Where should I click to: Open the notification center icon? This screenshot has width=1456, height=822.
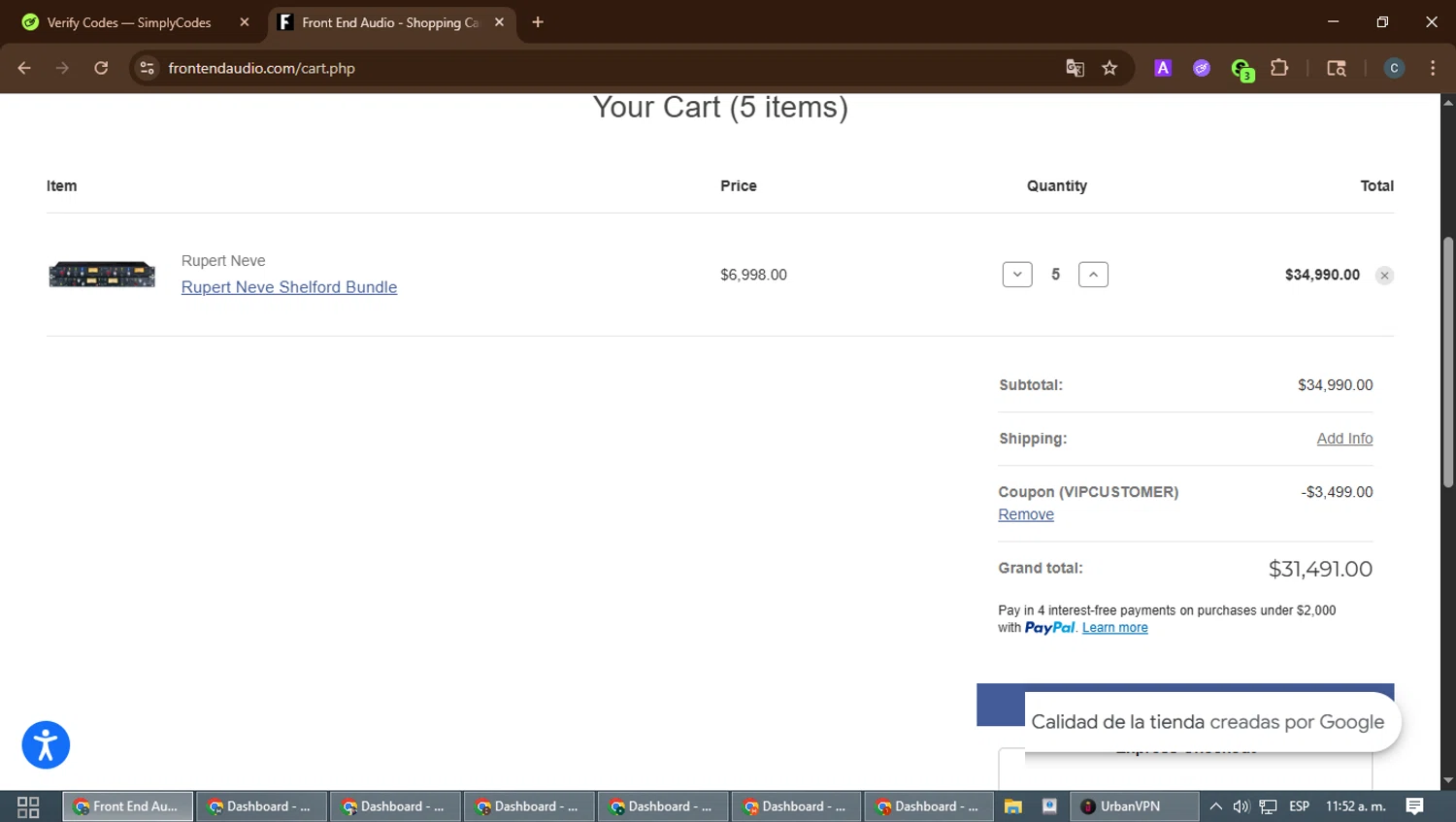1415,806
